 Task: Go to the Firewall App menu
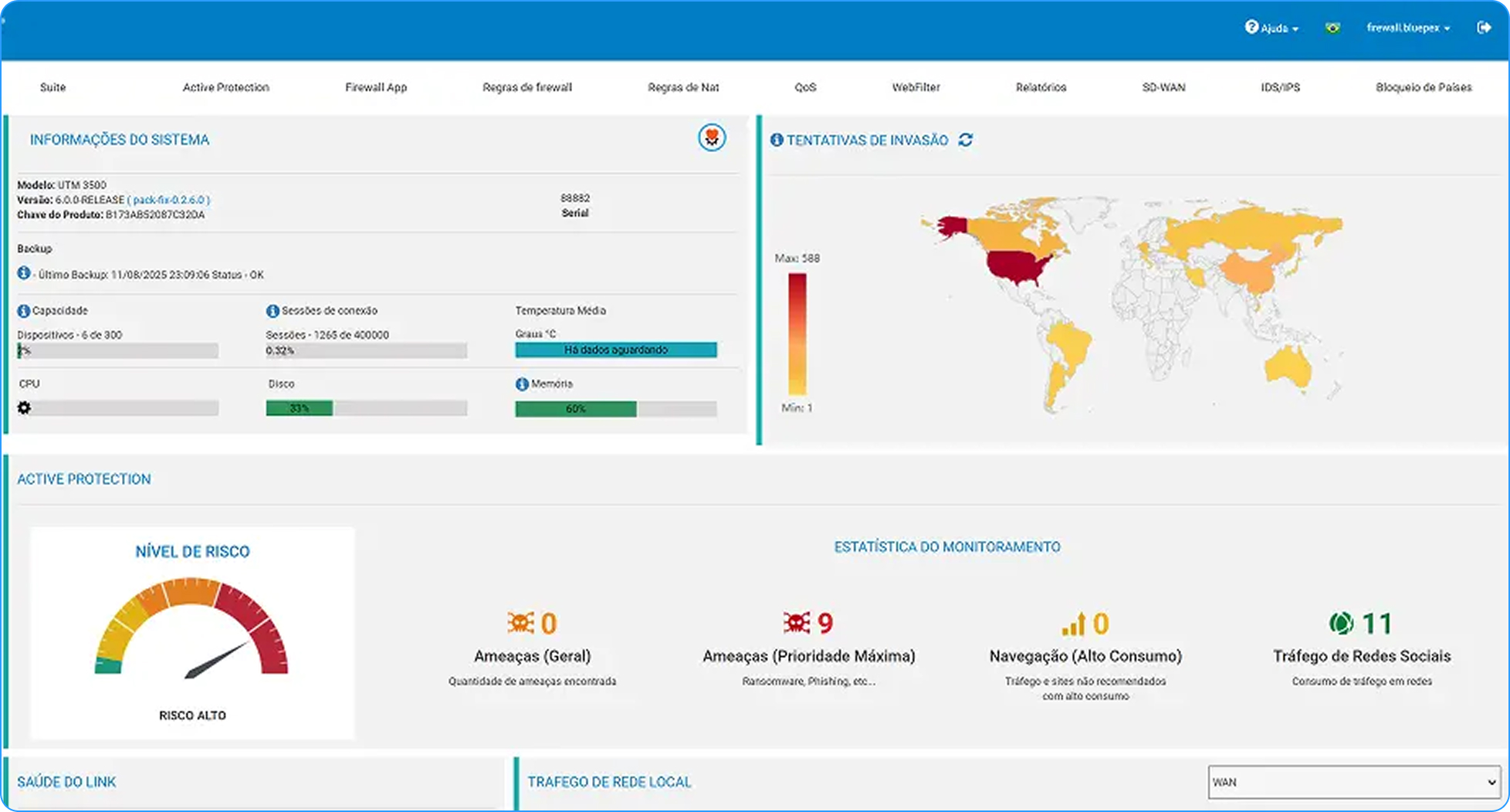click(x=376, y=87)
